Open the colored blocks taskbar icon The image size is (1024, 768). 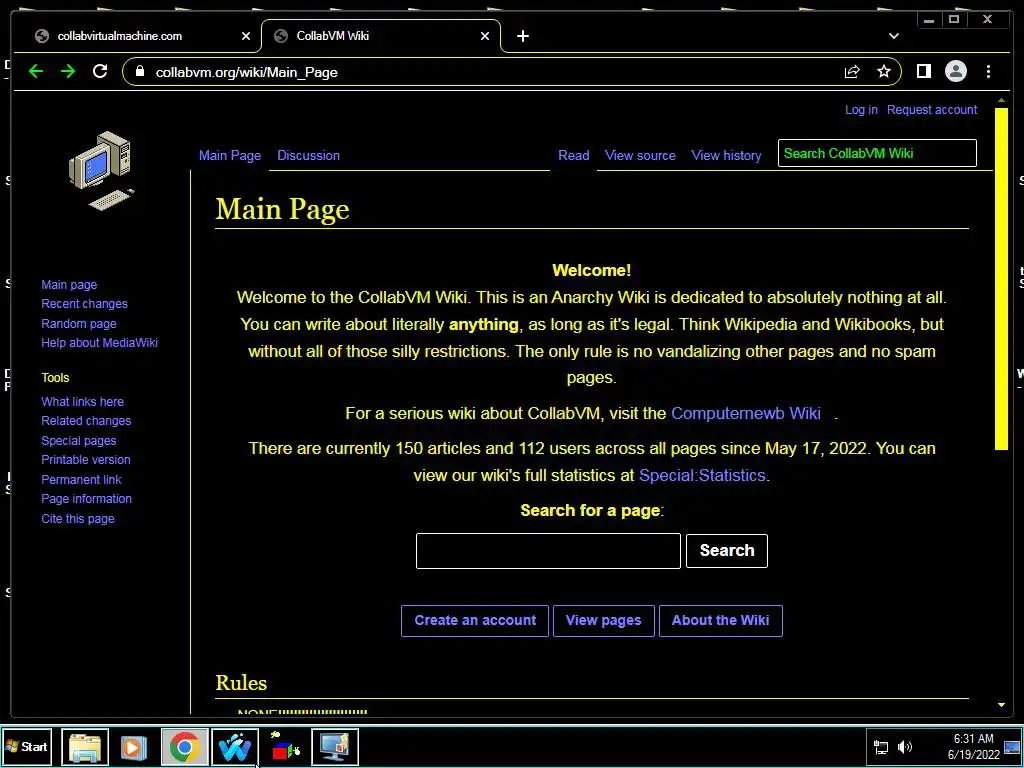[x=285, y=747]
